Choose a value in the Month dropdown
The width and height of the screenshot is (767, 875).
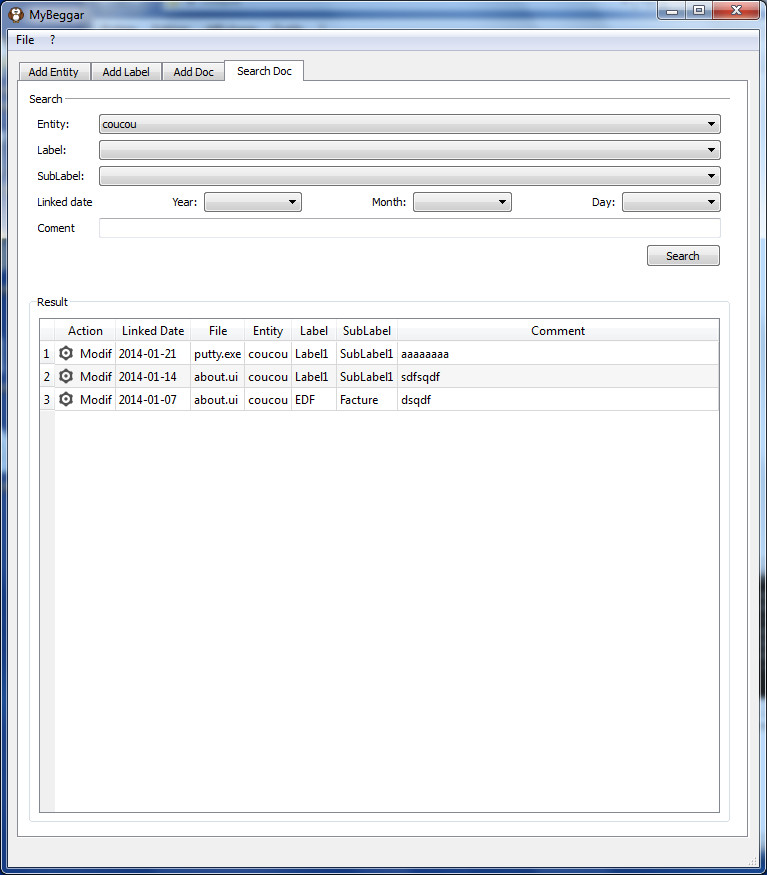click(x=462, y=202)
